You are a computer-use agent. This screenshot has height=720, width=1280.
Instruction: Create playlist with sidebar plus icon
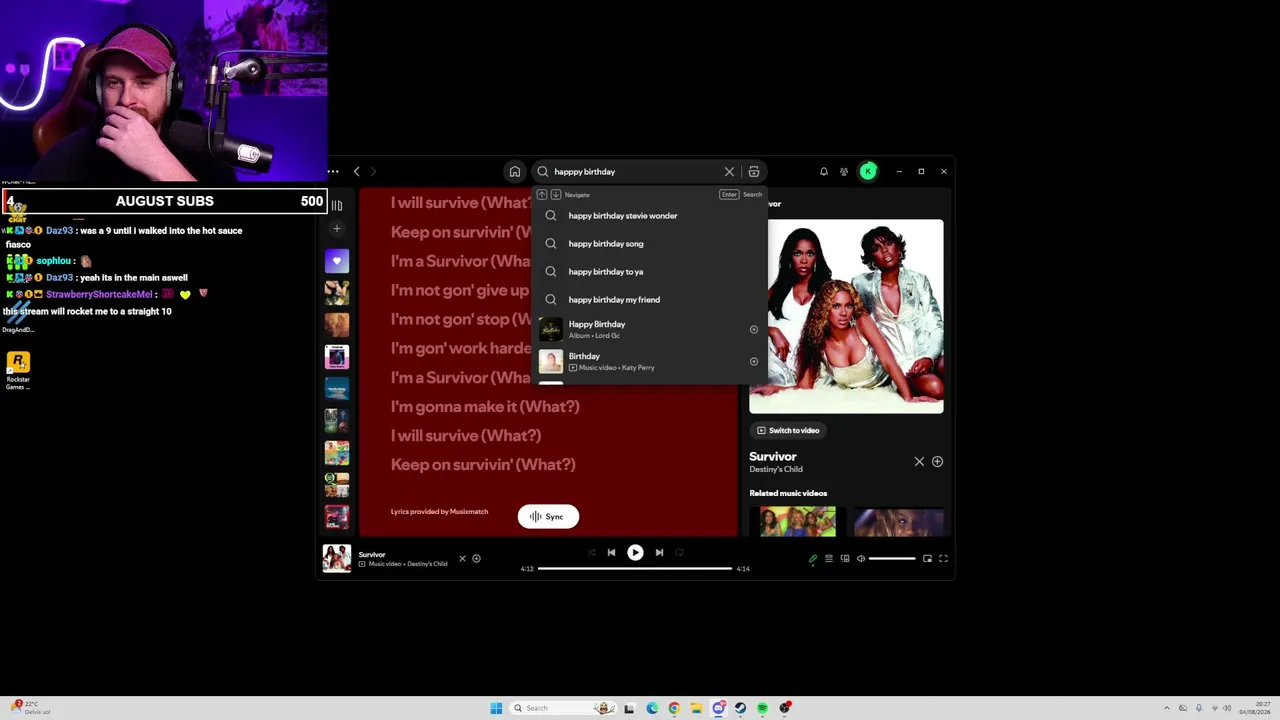pos(337,229)
